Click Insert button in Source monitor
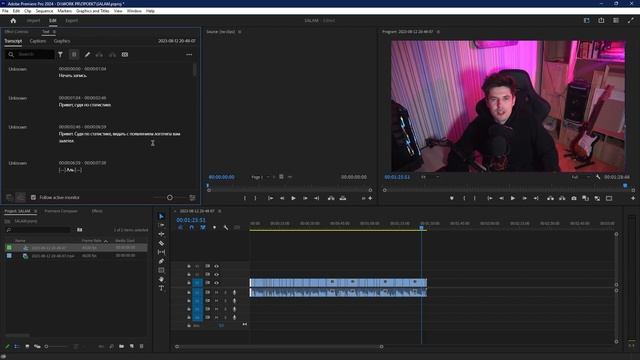640x360 pixels. click(x=331, y=198)
